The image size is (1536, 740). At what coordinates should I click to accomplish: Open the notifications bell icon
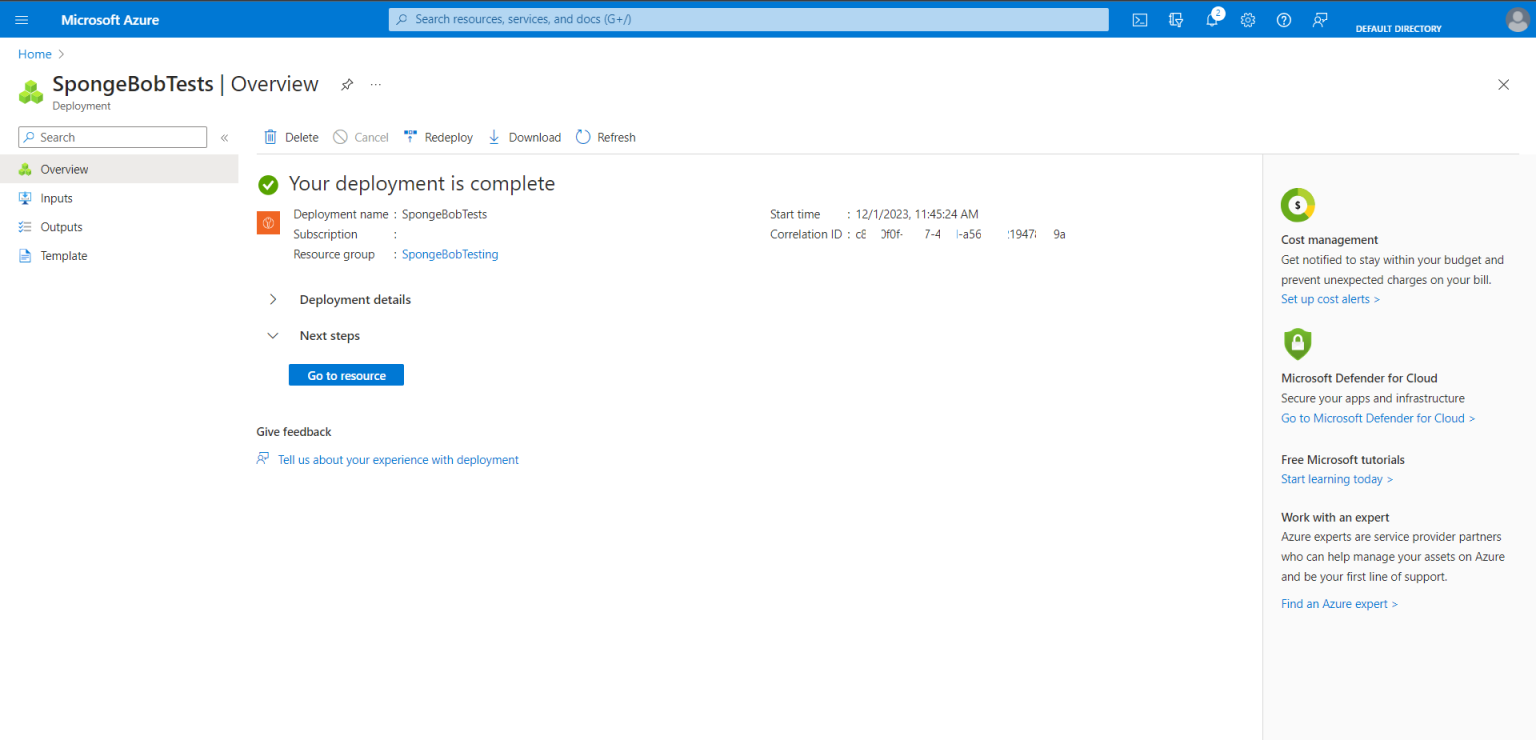point(1212,20)
